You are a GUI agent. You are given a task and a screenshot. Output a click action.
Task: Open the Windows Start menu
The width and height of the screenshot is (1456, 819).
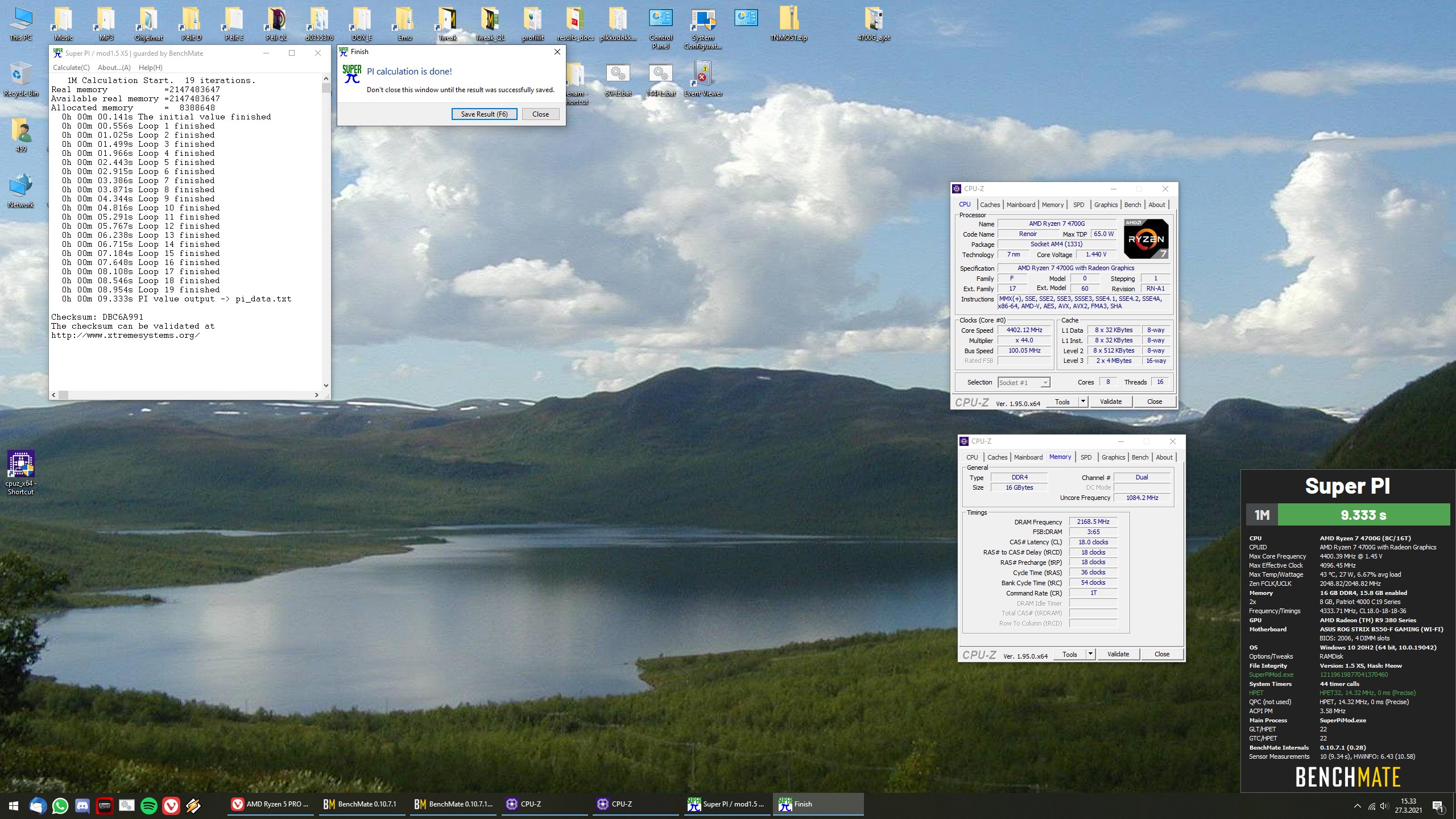[14, 805]
